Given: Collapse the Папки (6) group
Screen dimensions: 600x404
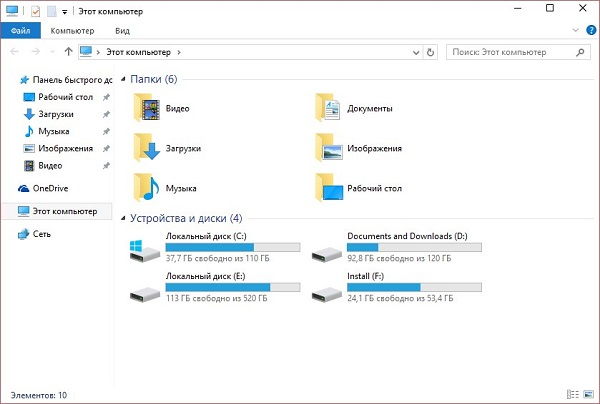Looking at the screenshot, I should point(123,78).
